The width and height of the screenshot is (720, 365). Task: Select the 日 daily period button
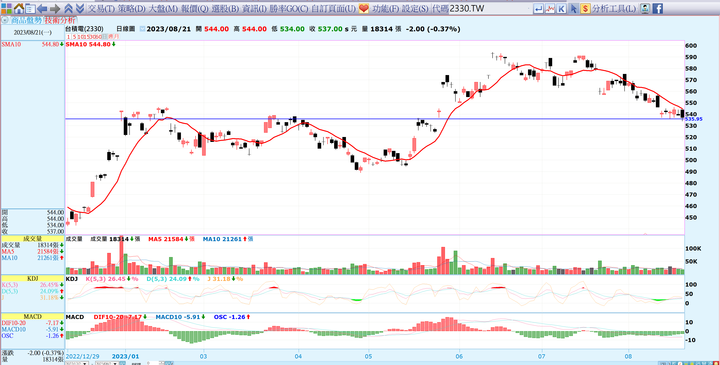click(x=105, y=37)
